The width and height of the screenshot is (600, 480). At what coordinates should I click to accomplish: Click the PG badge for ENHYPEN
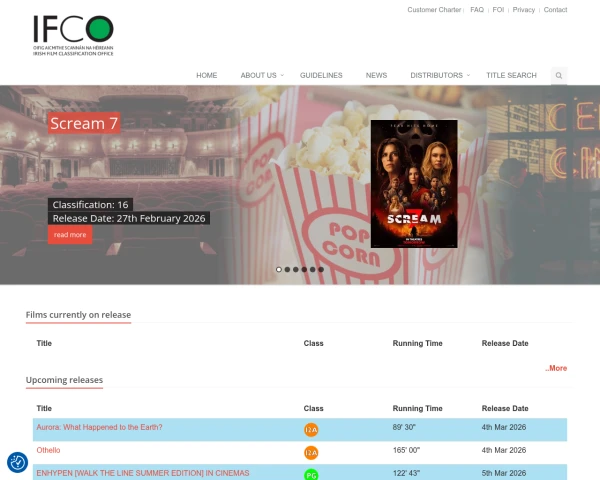[311, 475]
